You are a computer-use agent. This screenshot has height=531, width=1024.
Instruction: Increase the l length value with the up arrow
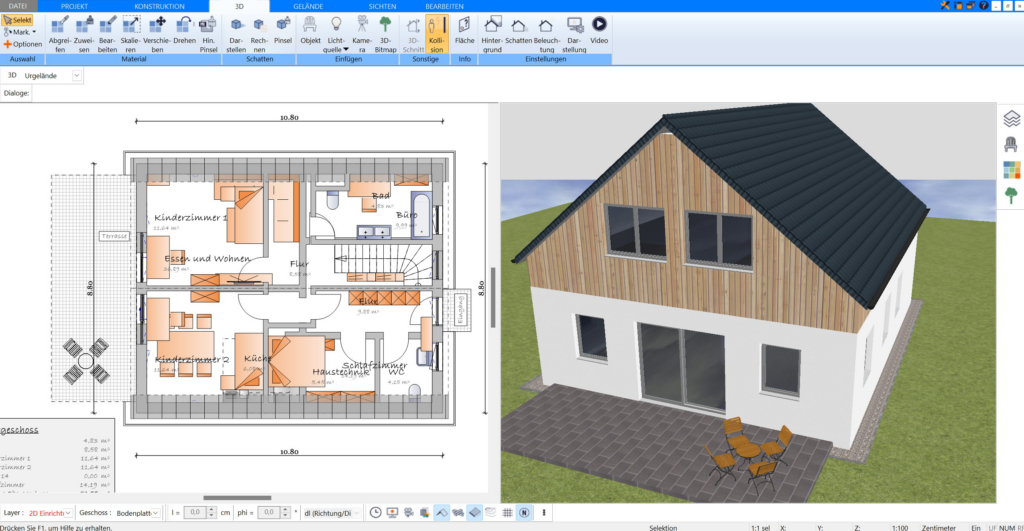click(x=212, y=510)
